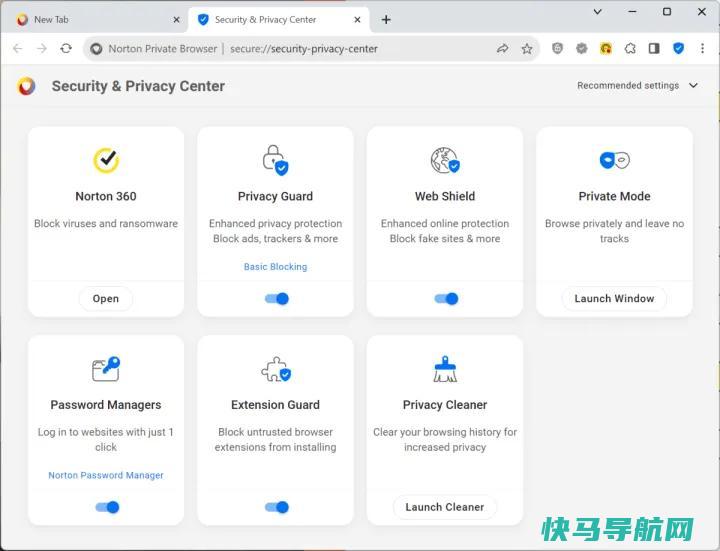Close the New Tab tab

point(176,20)
